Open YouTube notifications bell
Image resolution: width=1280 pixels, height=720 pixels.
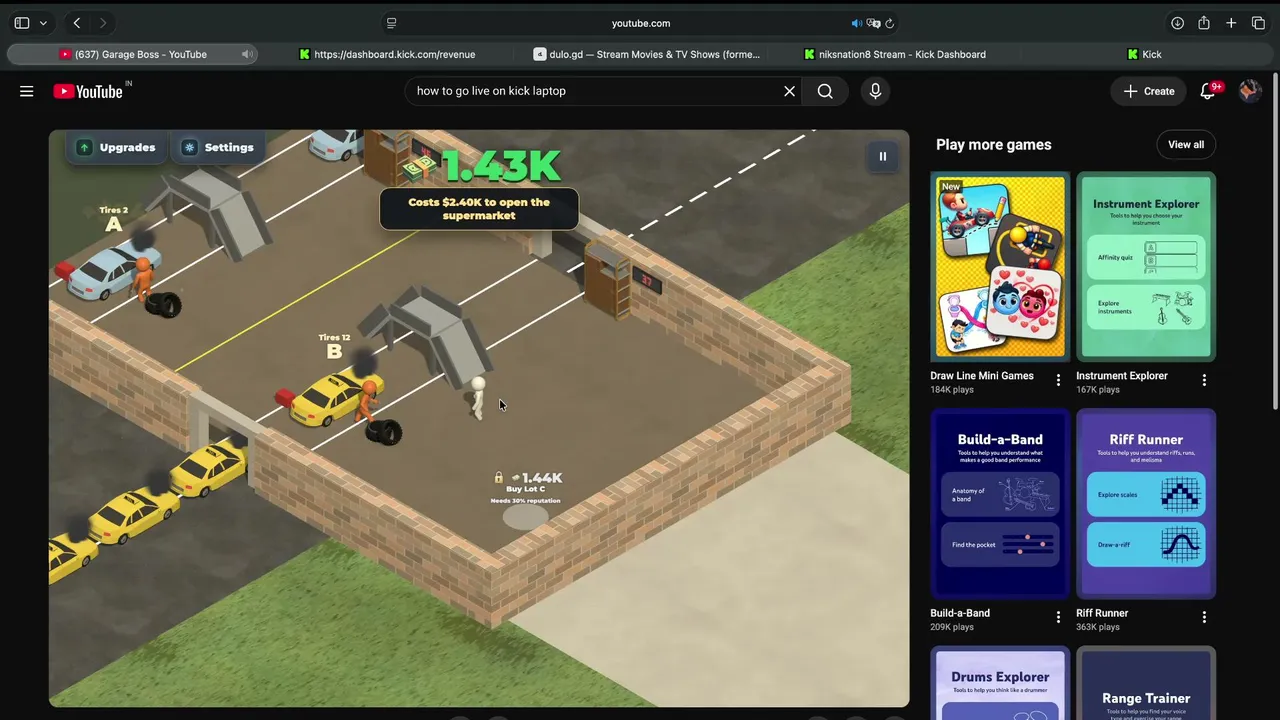(x=1208, y=91)
